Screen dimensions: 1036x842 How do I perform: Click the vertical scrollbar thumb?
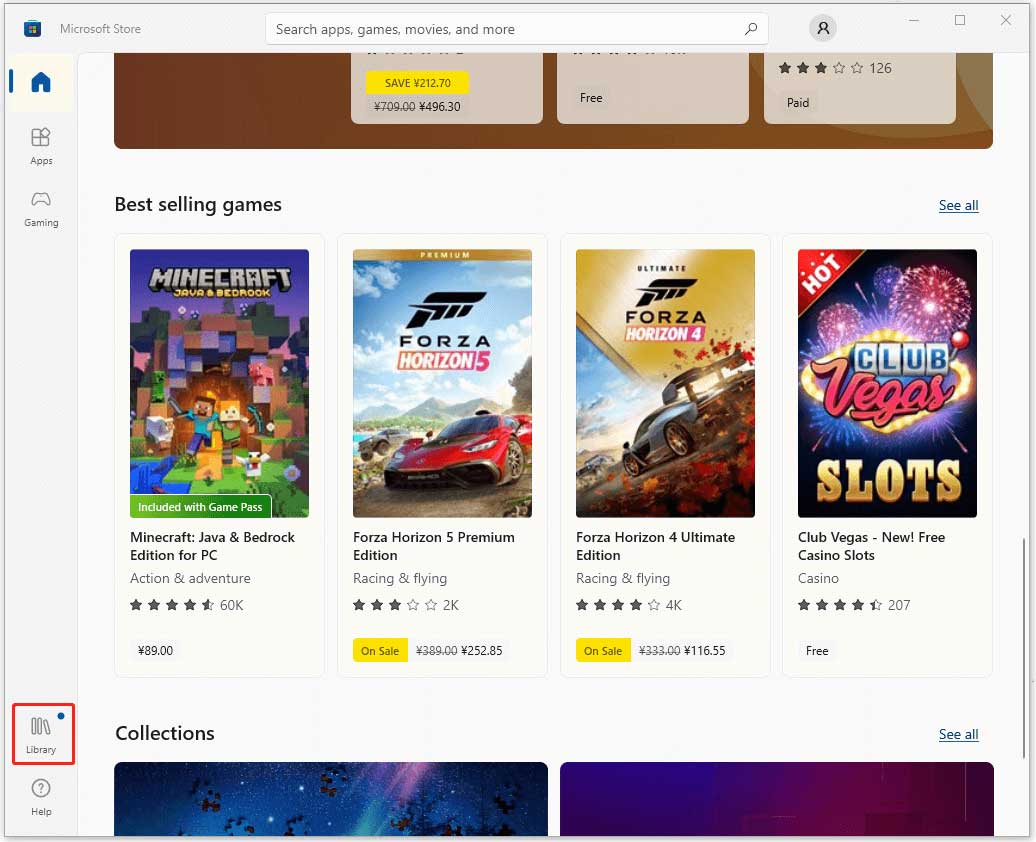(x=1024, y=648)
